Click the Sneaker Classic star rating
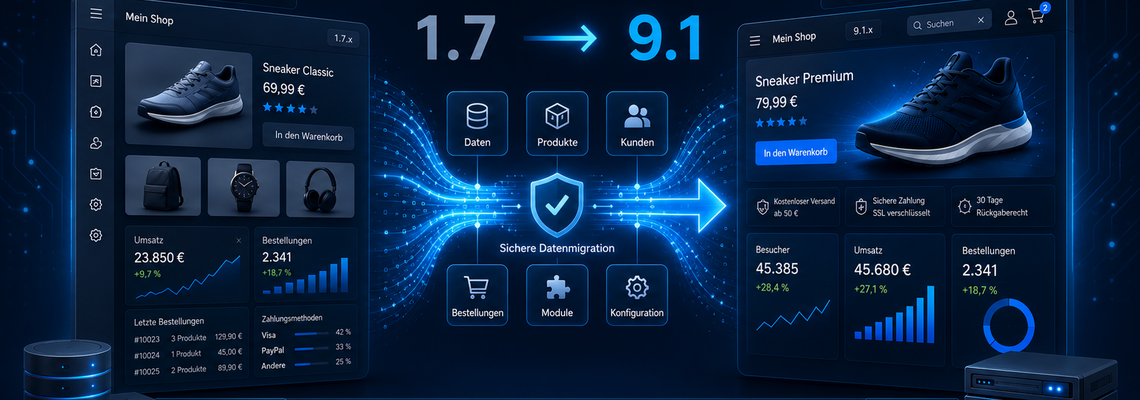 coord(290,108)
